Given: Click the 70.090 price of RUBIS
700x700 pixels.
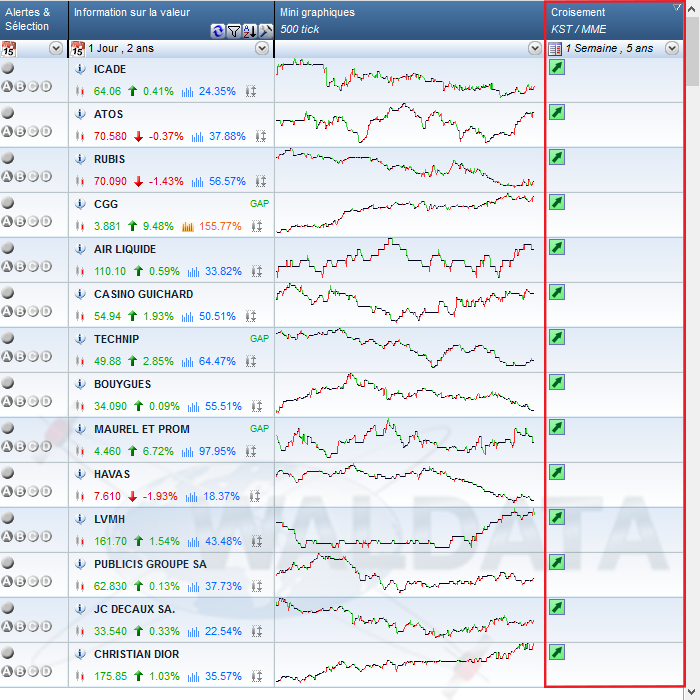Looking at the screenshot, I should (111, 182).
